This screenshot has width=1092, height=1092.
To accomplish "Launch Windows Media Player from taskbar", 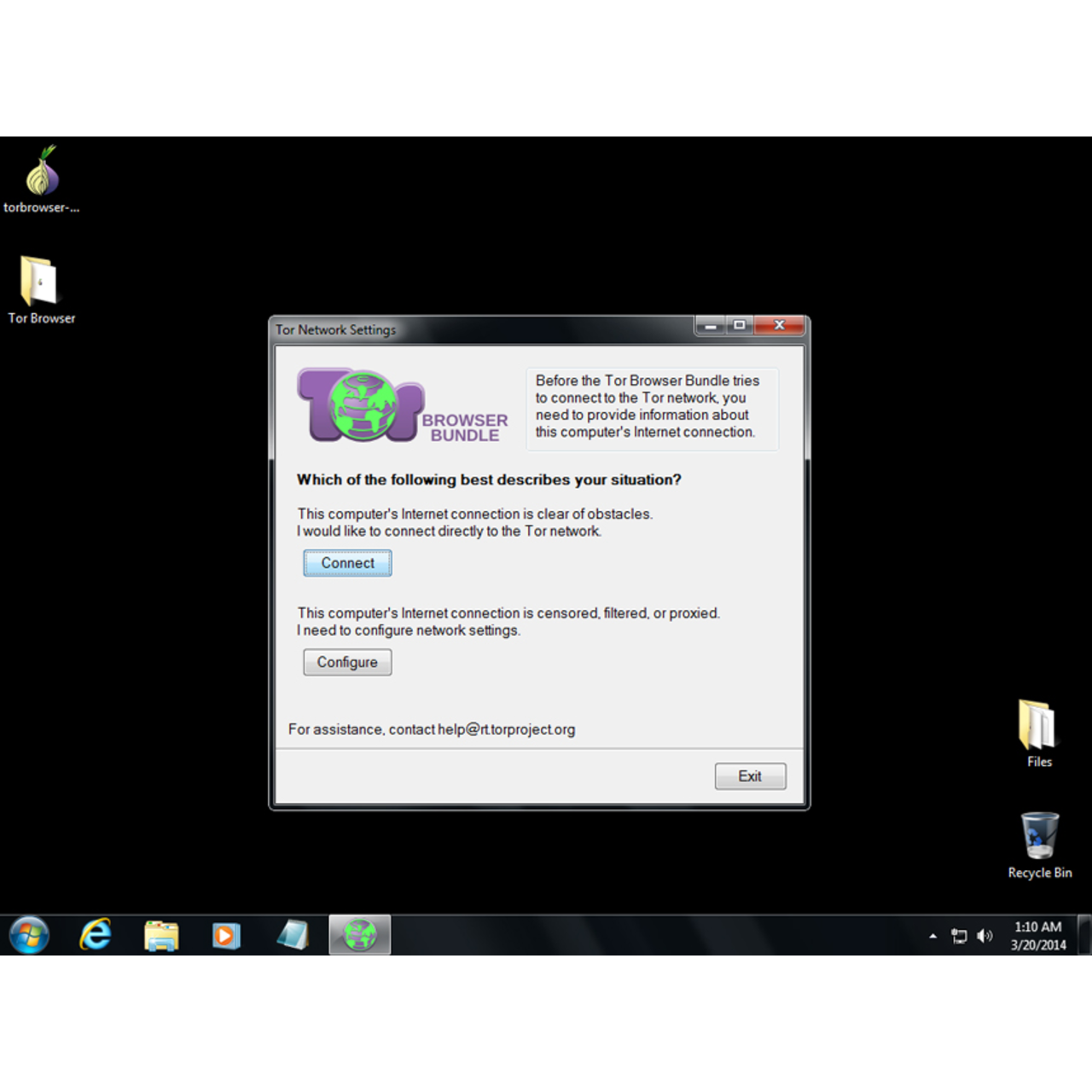I will pos(226,935).
